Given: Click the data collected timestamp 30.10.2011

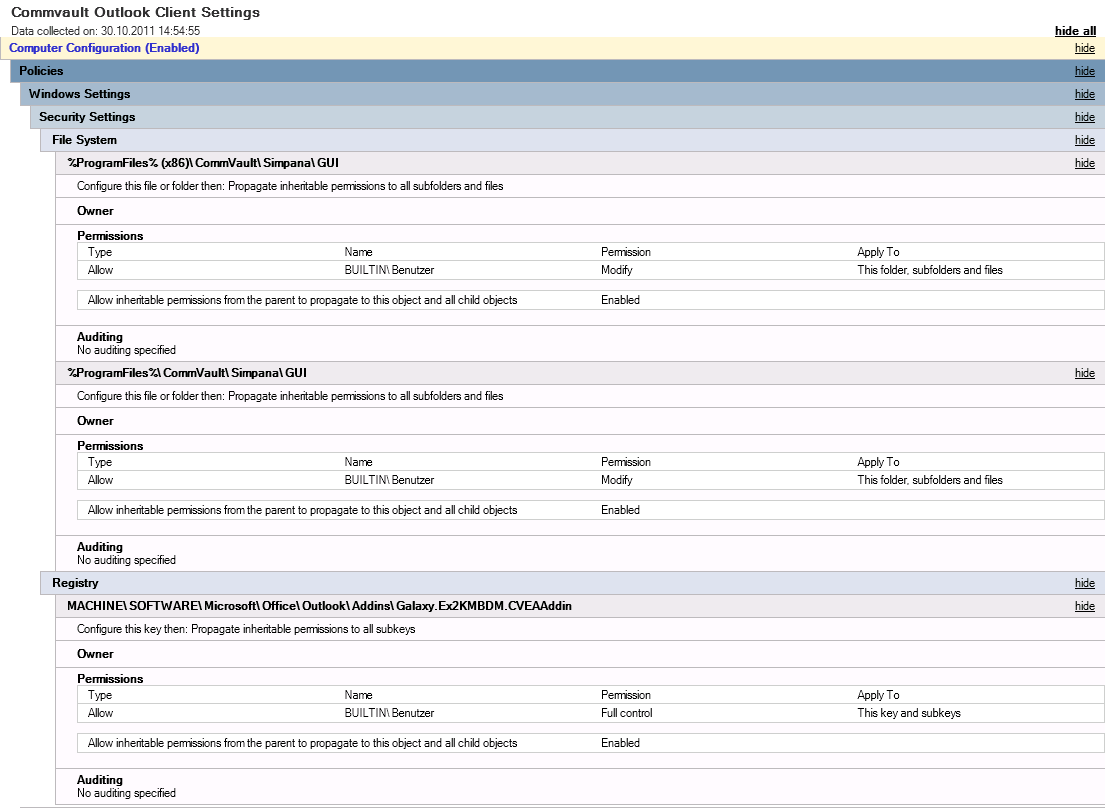Looking at the screenshot, I should 106,31.
